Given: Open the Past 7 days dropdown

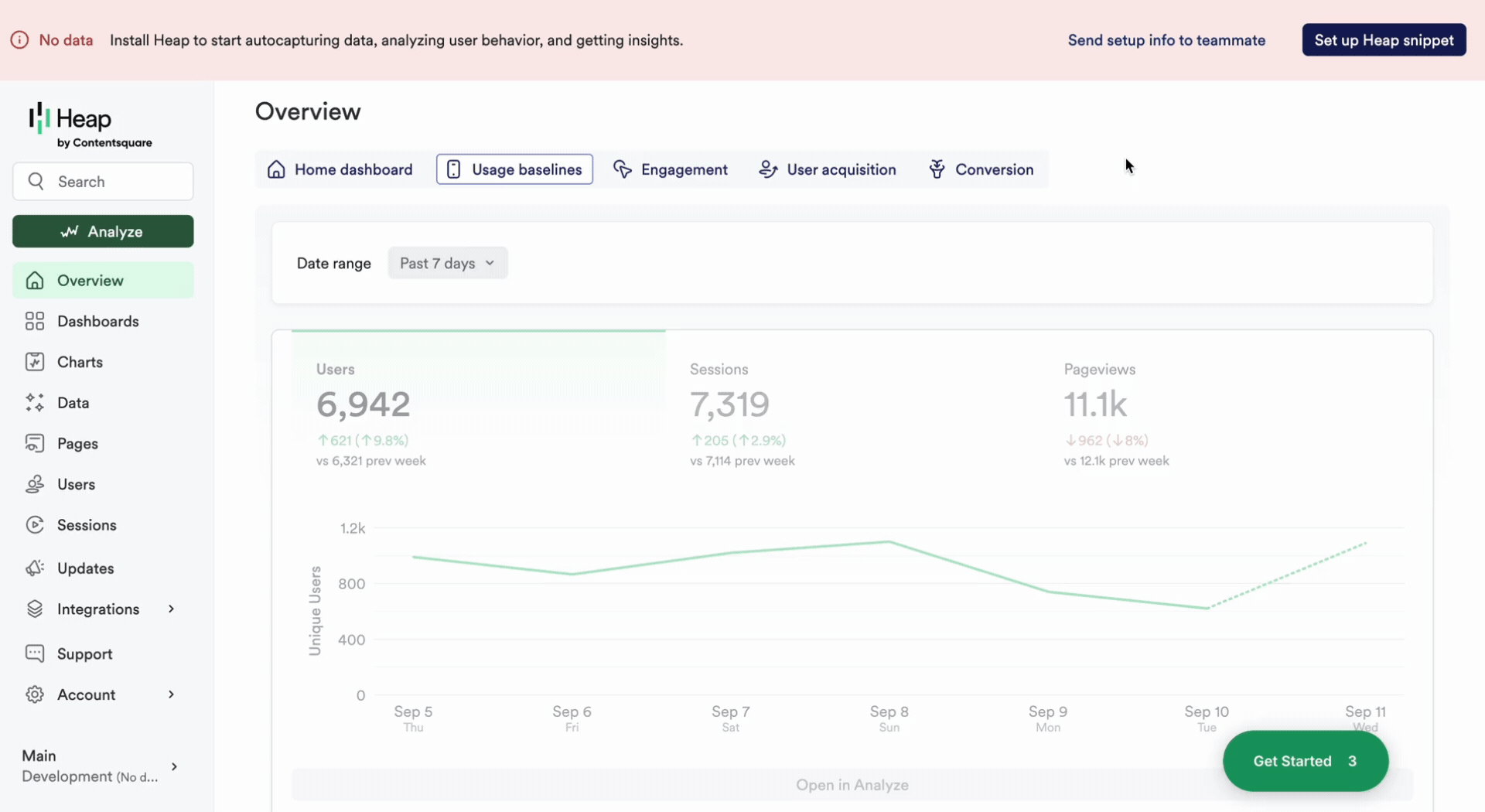Looking at the screenshot, I should pos(447,263).
